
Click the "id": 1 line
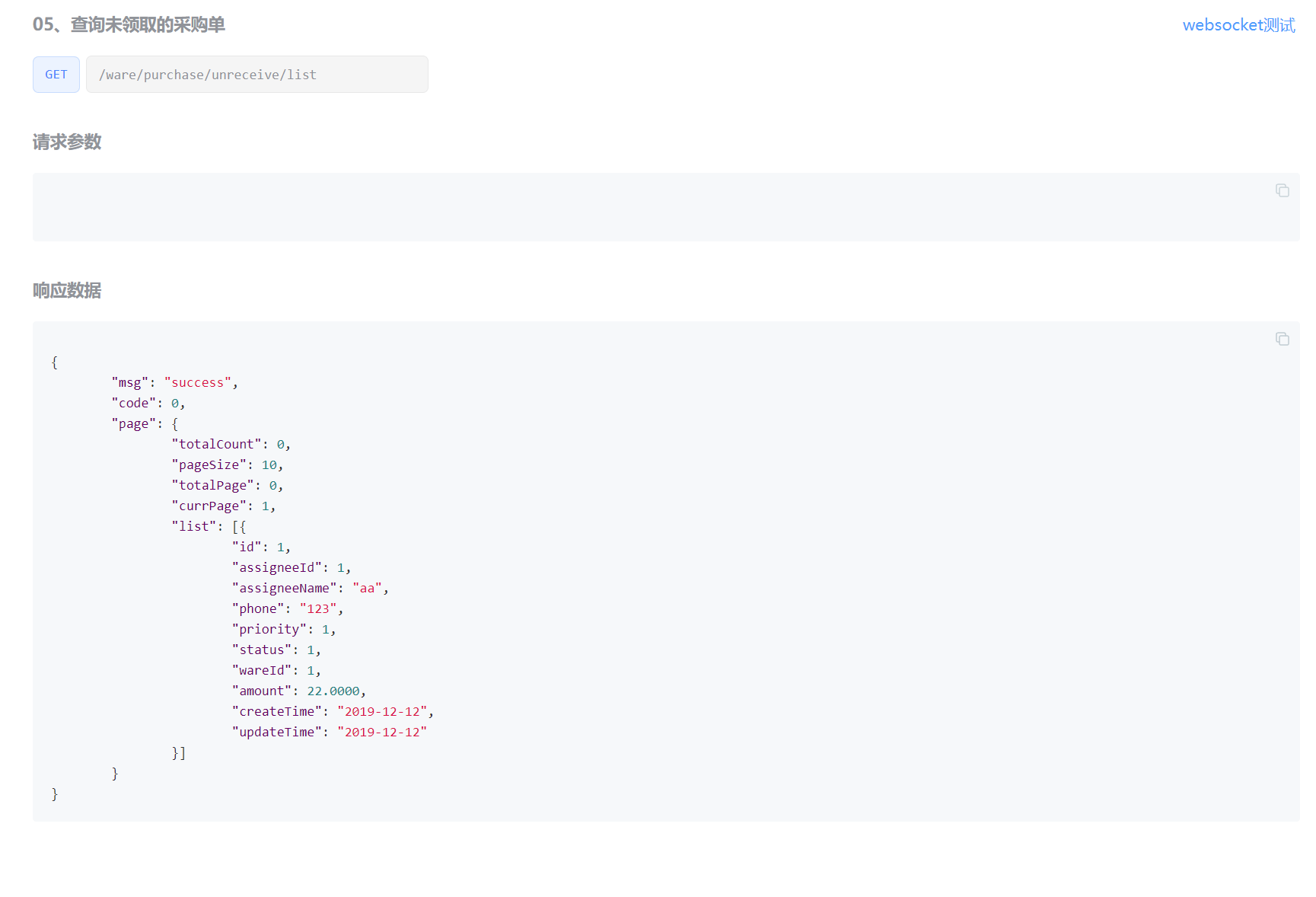[x=261, y=547]
